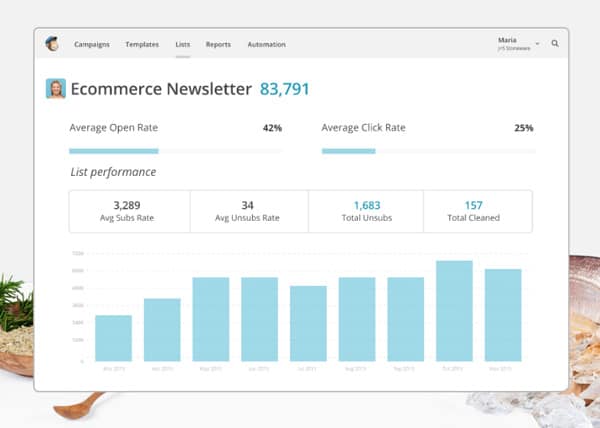The image size is (600, 428).
Task: Click the Mailchimp monkey logo
Action: (52, 44)
